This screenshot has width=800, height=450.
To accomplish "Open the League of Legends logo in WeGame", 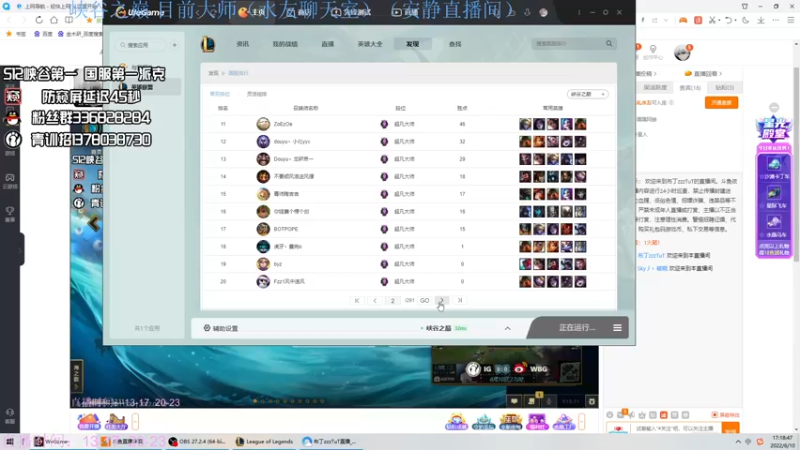I will [208, 44].
